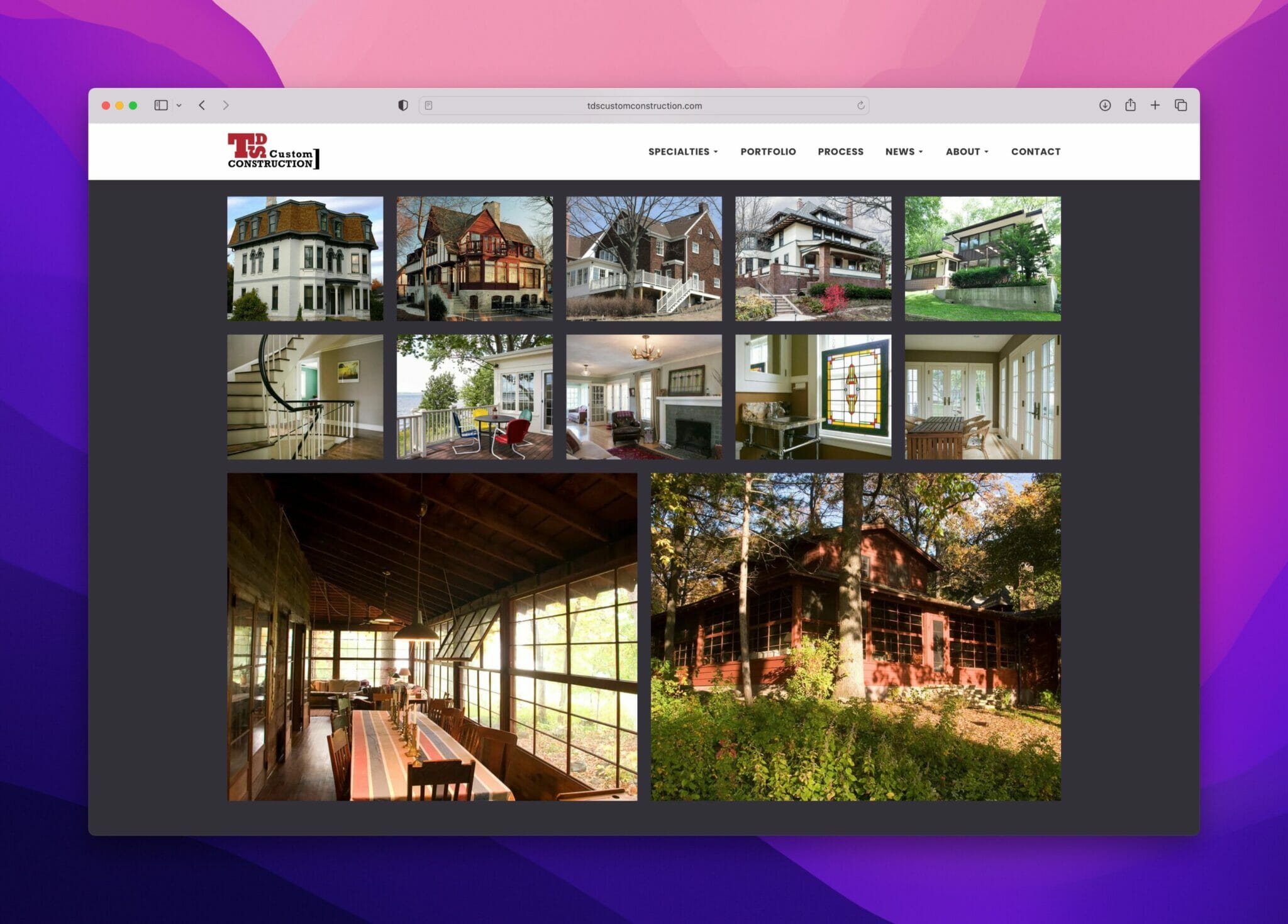Open the white mansard-roof house photo

point(305,259)
